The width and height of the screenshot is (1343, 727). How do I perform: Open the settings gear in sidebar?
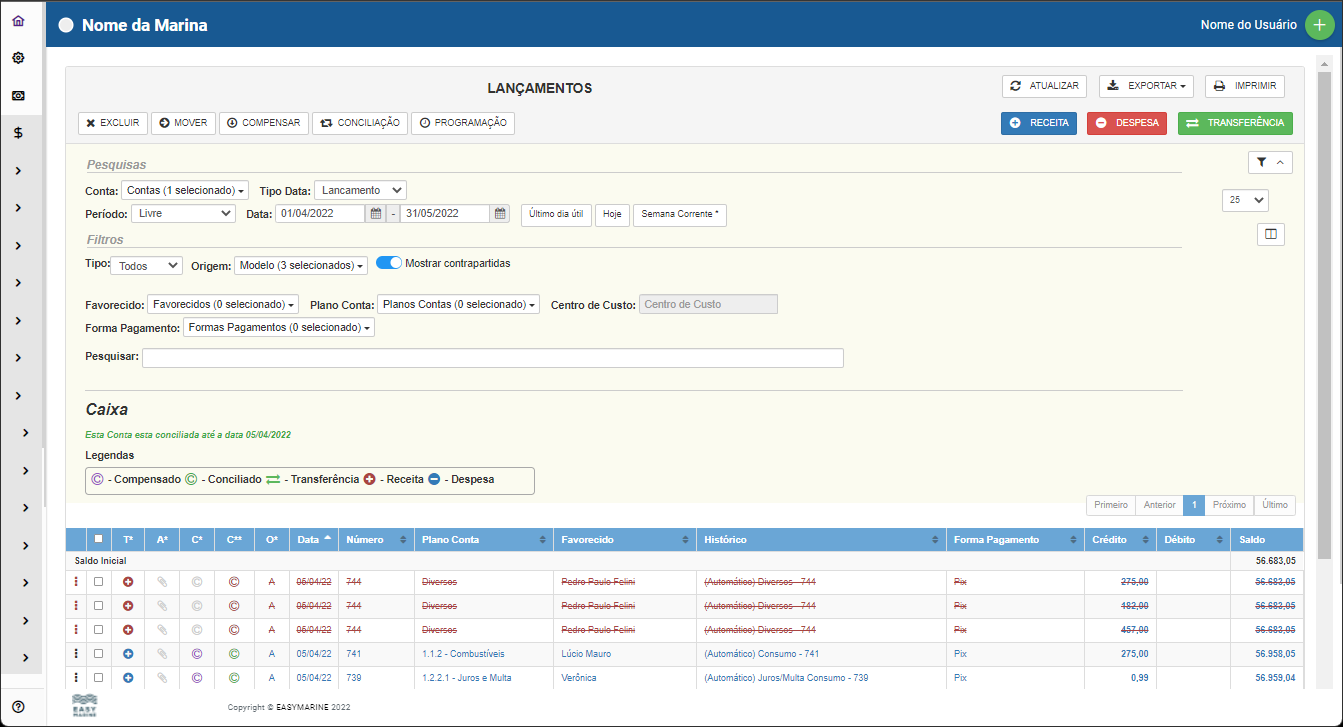pyautogui.click(x=18, y=58)
